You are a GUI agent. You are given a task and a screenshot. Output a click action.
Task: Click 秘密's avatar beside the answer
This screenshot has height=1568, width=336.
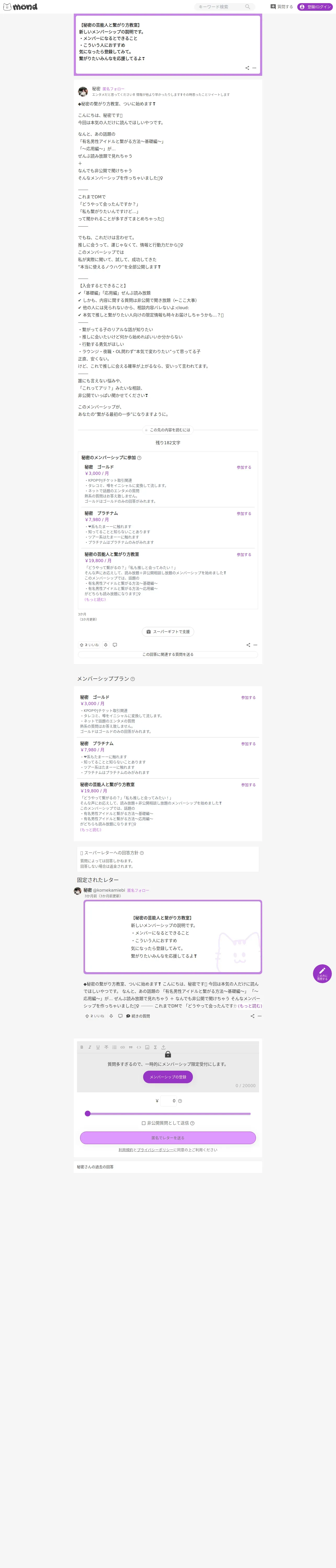[x=83, y=91]
